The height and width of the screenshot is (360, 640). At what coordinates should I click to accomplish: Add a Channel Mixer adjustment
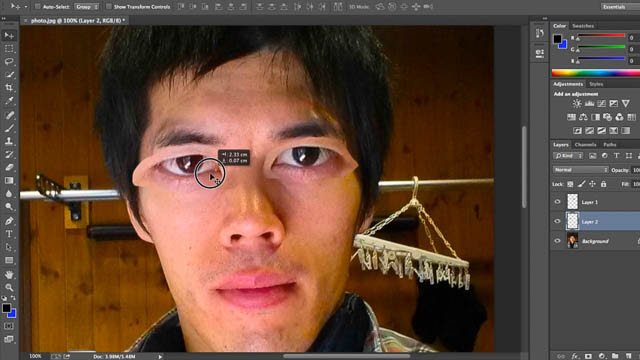point(619,118)
